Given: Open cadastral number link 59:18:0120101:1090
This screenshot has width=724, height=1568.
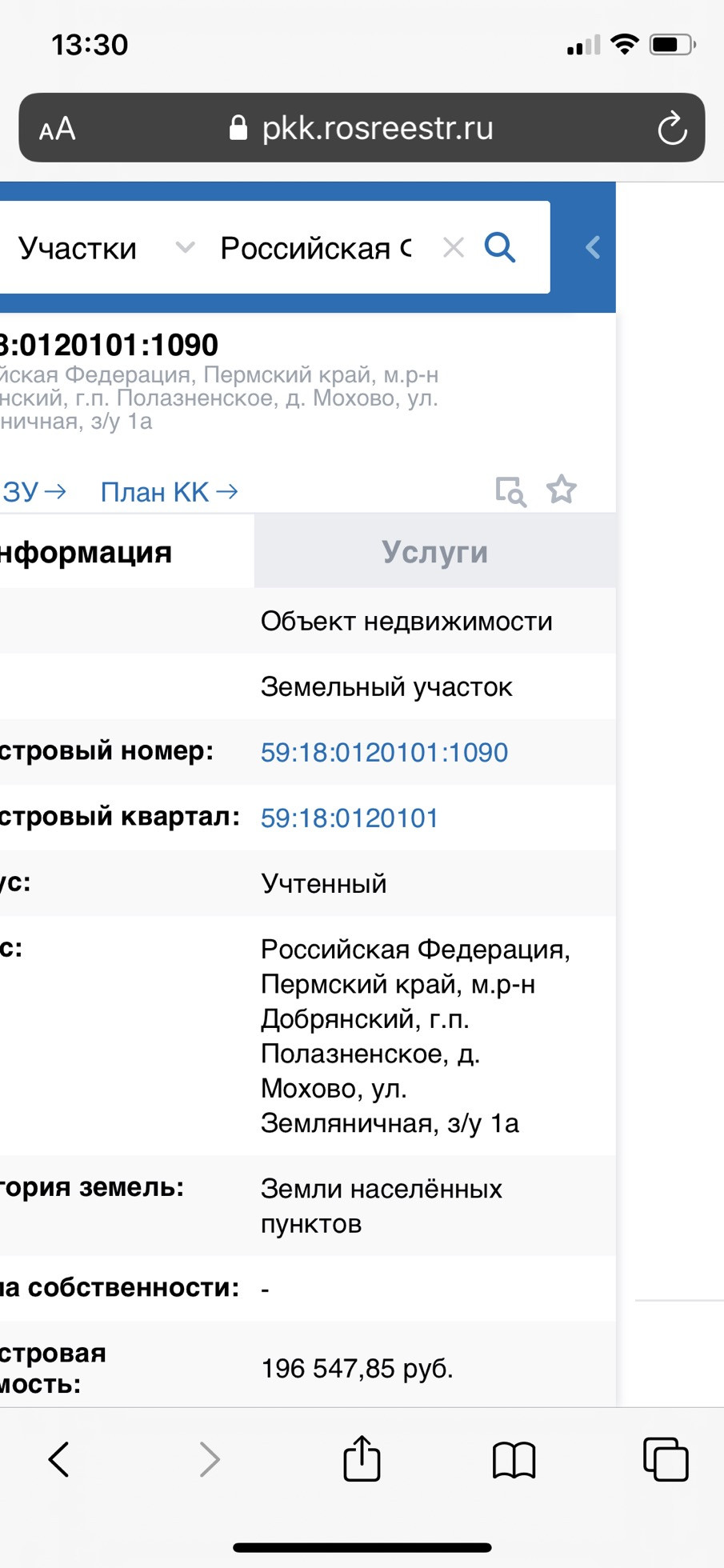Looking at the screenshot, I should (x=384, y=753).
